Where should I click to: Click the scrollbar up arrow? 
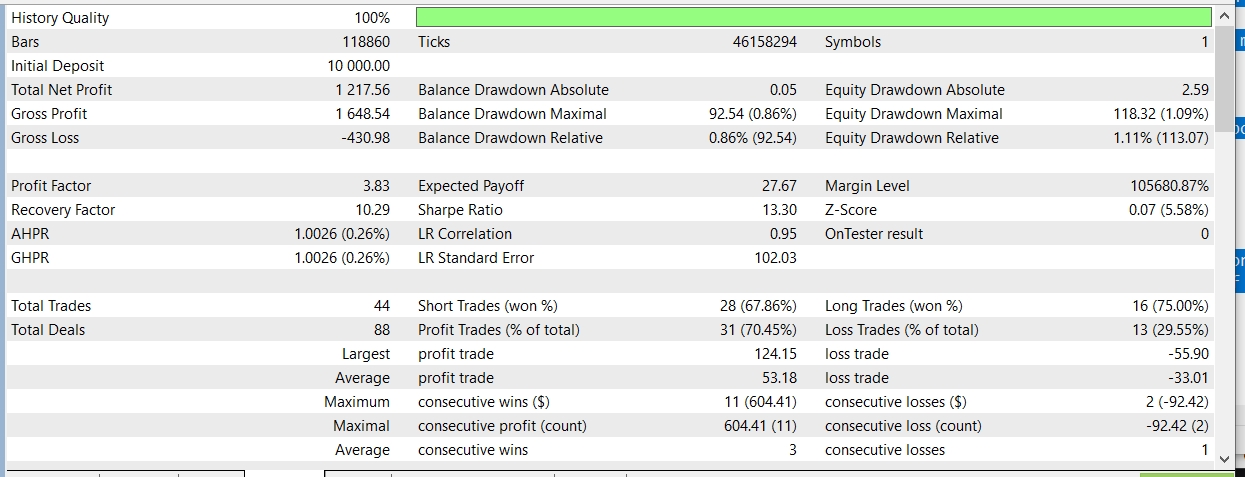click(x=1225, y=17)
